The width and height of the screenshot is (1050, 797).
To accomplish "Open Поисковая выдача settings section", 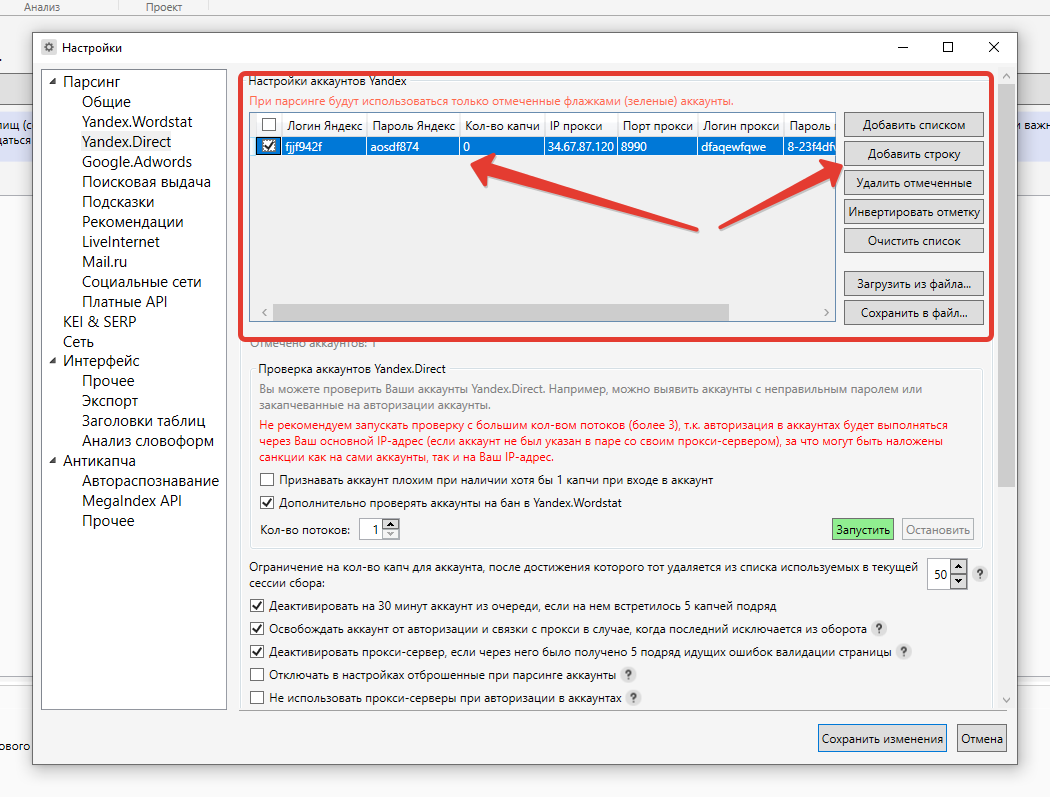I will [x=146, y=182].
